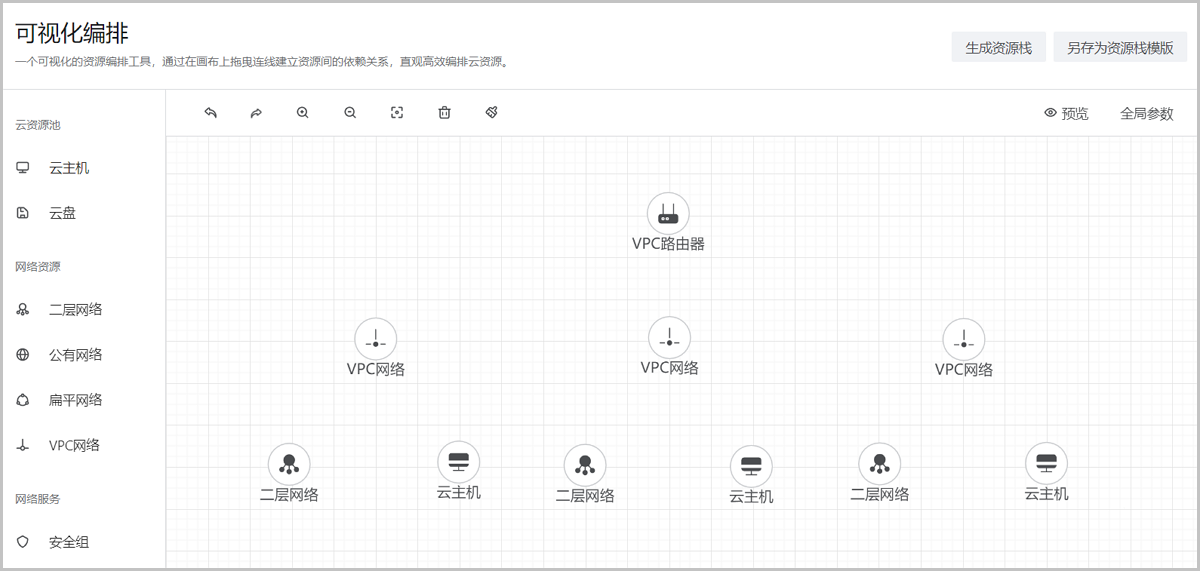The image size is (1200, 571).
Task: Fit canvas to screen using the center icon
Action: coord(397,113)
